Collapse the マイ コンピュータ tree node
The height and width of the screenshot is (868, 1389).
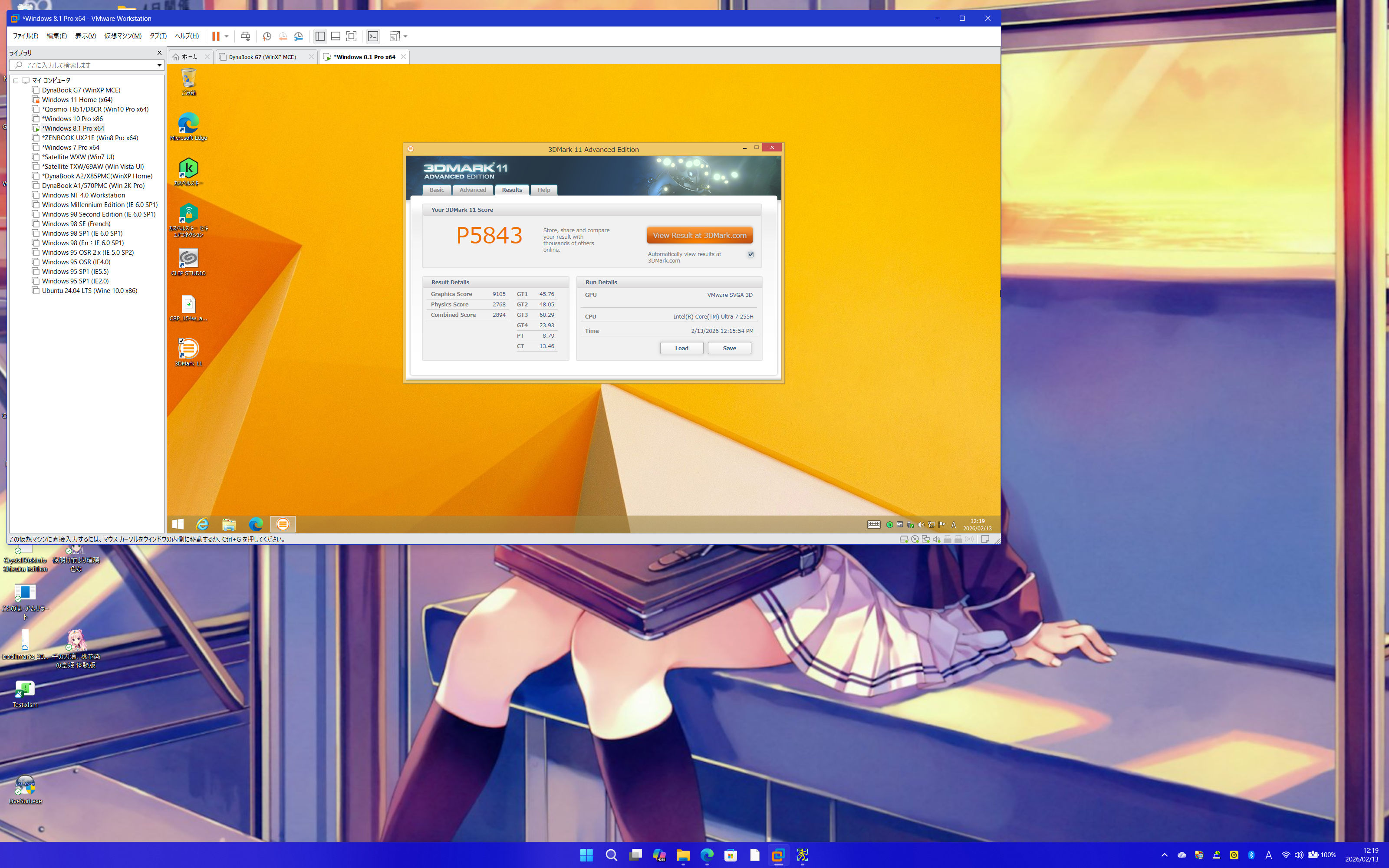coord(16,81)
